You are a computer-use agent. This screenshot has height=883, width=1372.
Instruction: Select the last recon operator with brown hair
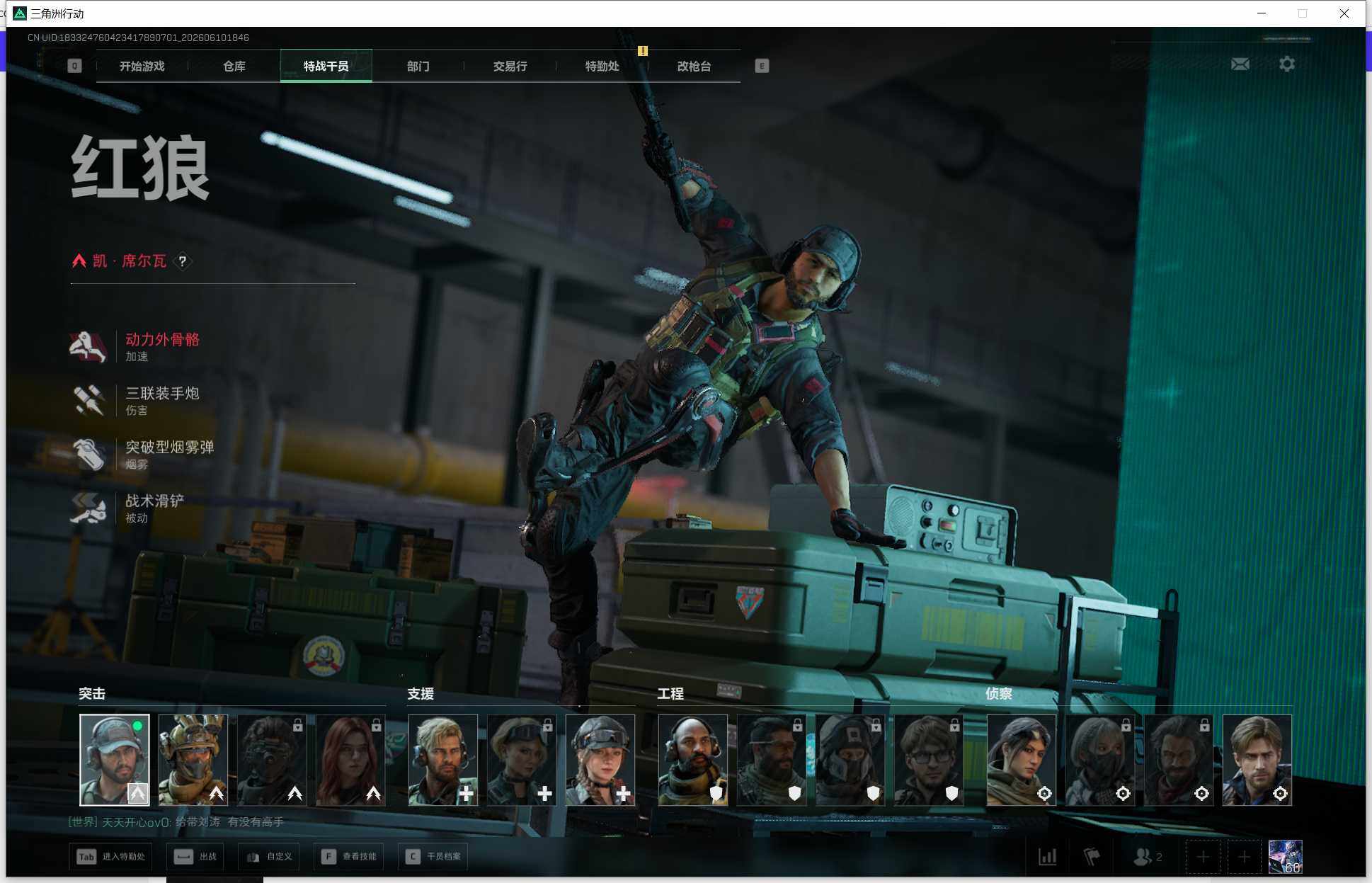[x=1257, y=760]
